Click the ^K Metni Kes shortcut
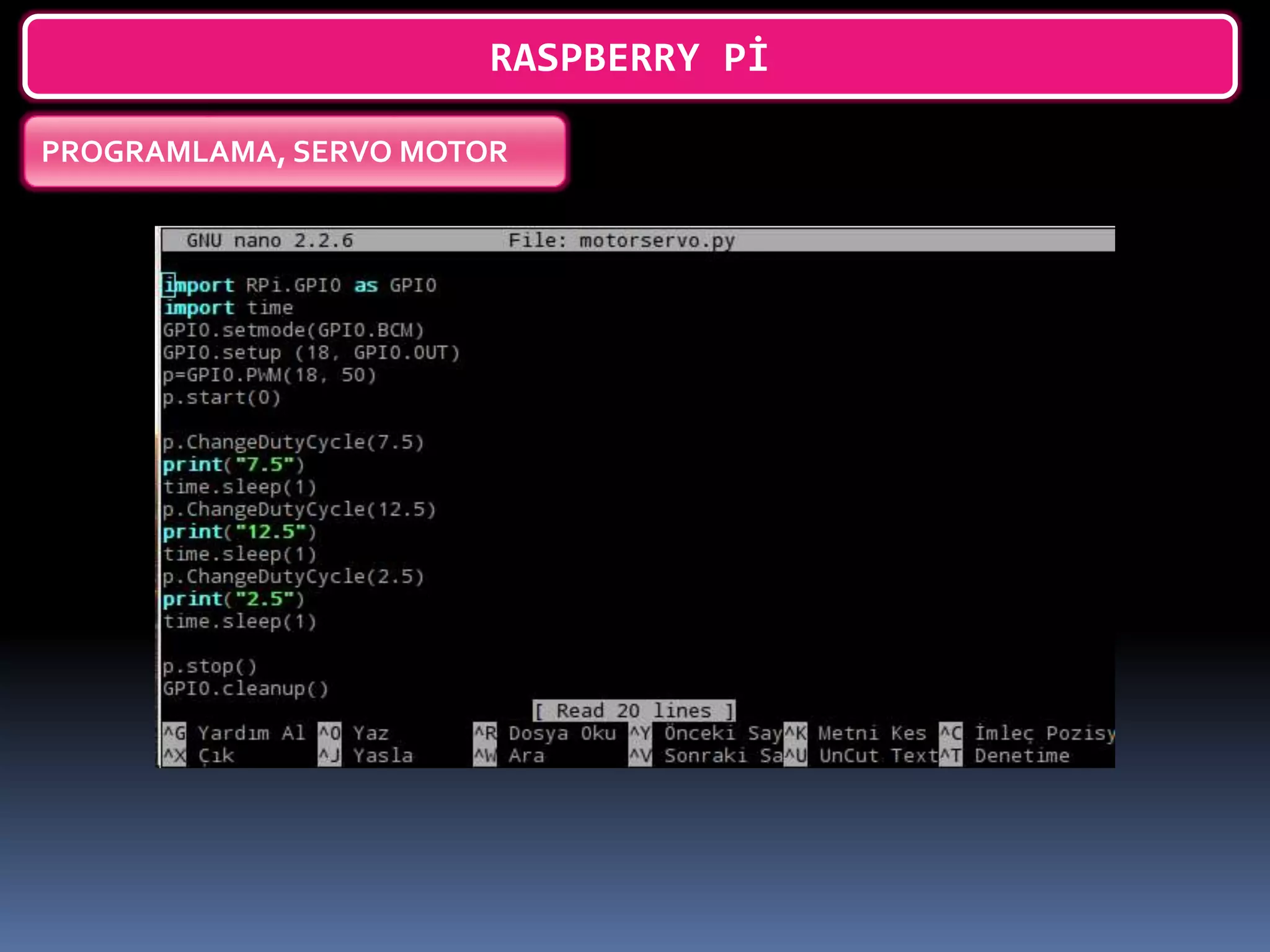 click(856, 733)
